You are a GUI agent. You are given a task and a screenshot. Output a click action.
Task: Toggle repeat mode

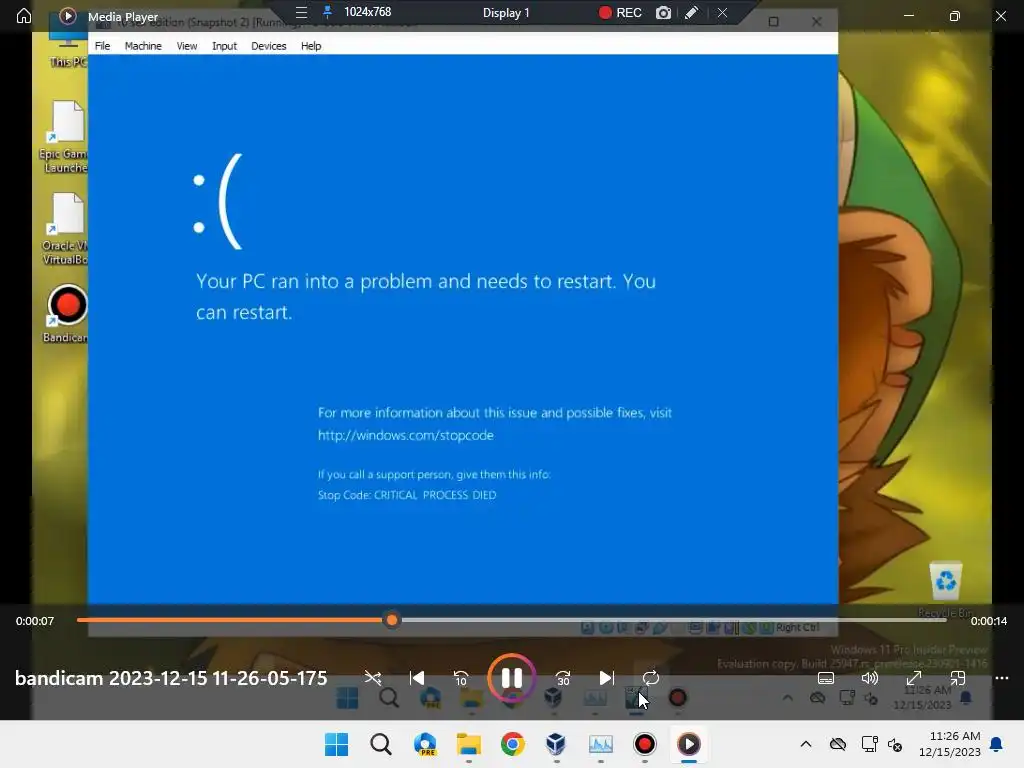650,678
